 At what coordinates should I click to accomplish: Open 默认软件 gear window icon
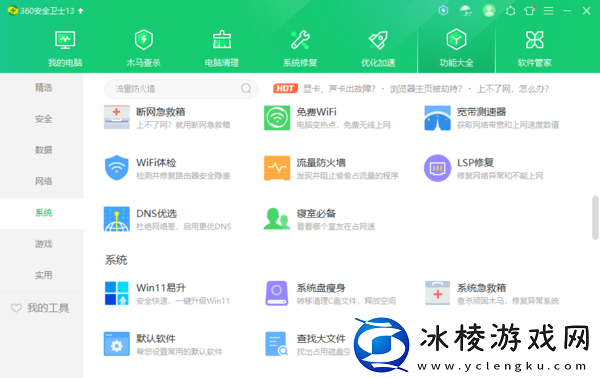point(116,344)
